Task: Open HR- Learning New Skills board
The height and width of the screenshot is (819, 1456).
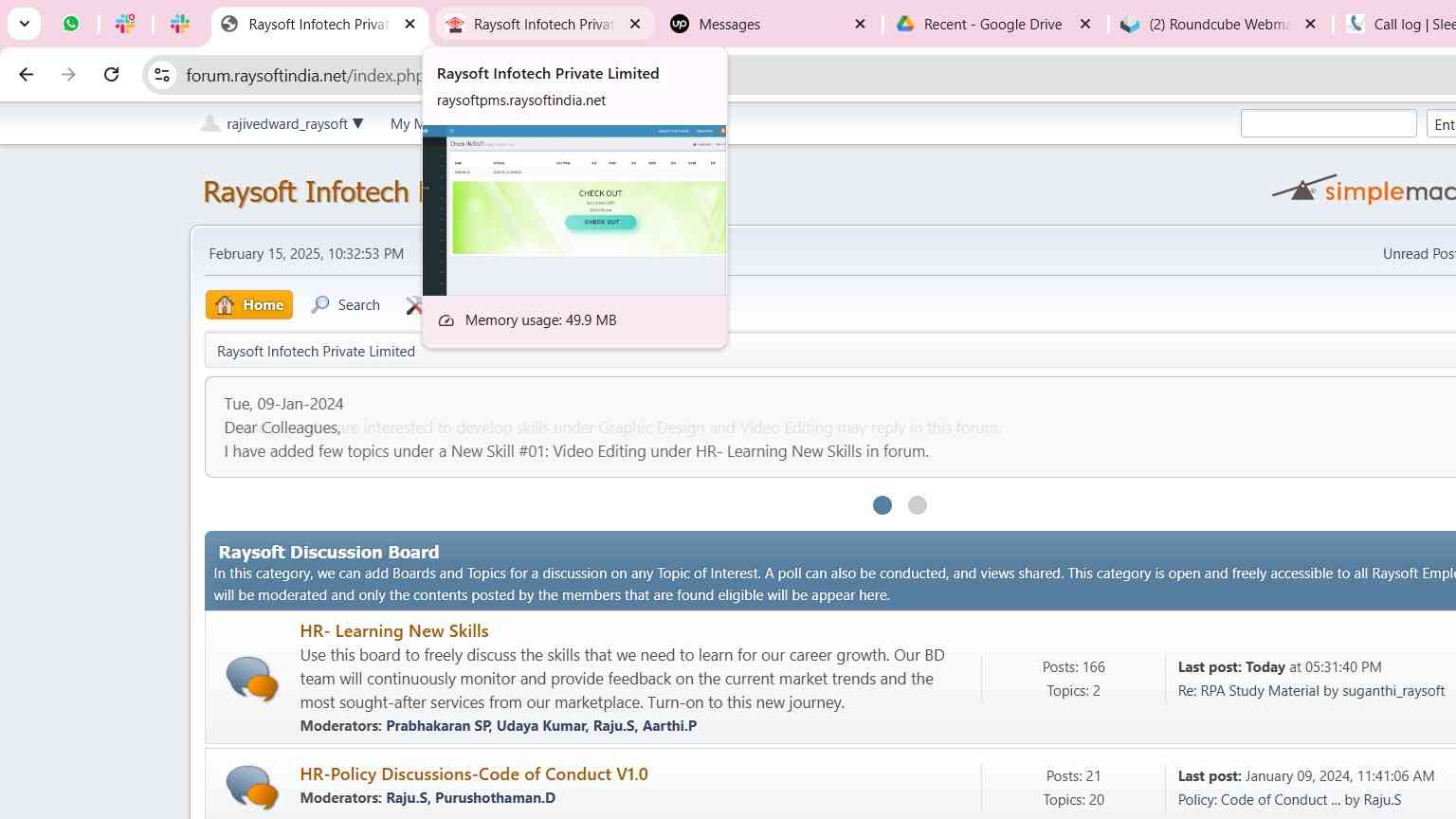Action: 394,631
